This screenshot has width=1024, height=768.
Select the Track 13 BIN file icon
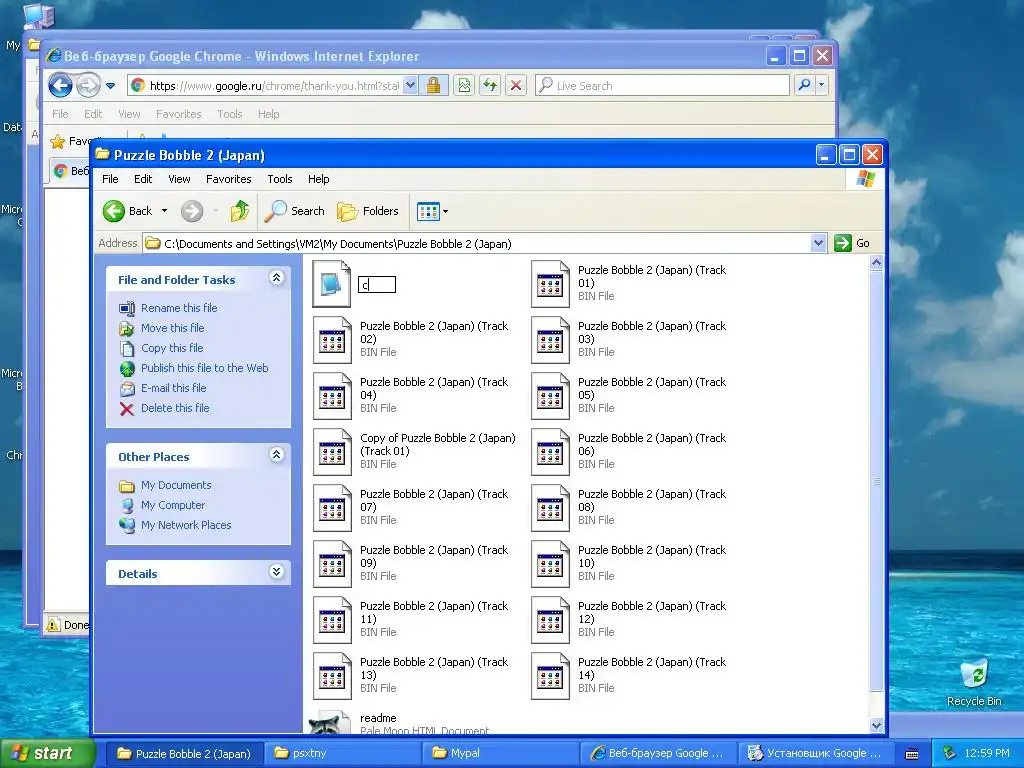pyautogui.click(x=332, y=677)
